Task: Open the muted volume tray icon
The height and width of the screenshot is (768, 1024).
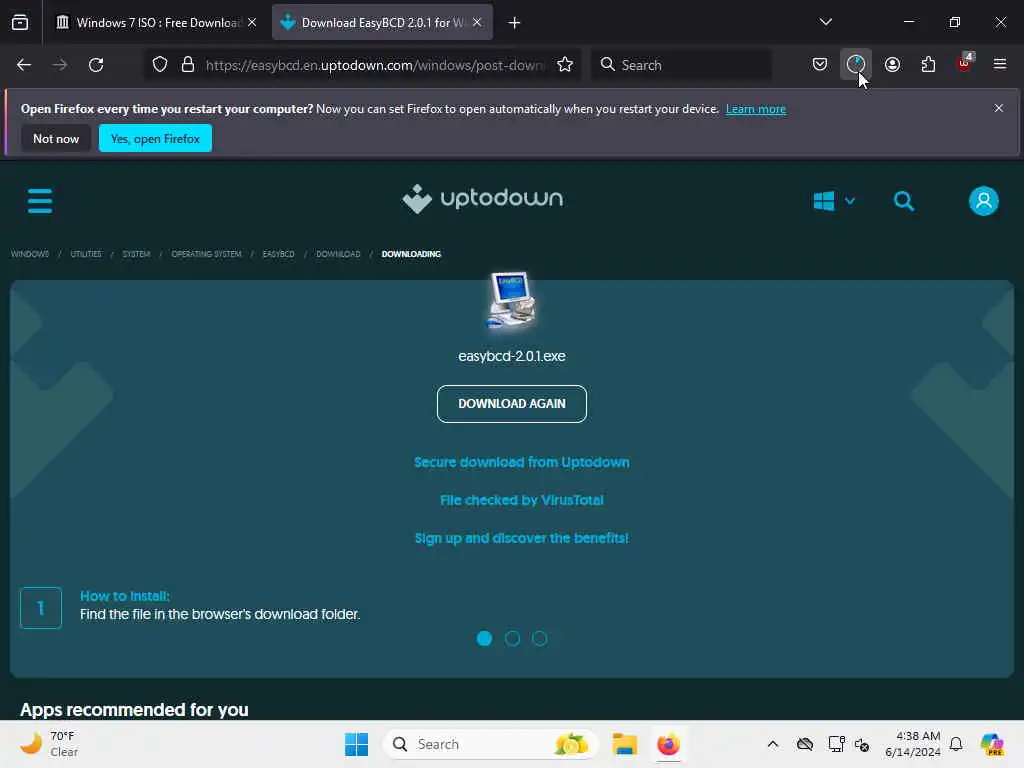Action: point(862,744)
